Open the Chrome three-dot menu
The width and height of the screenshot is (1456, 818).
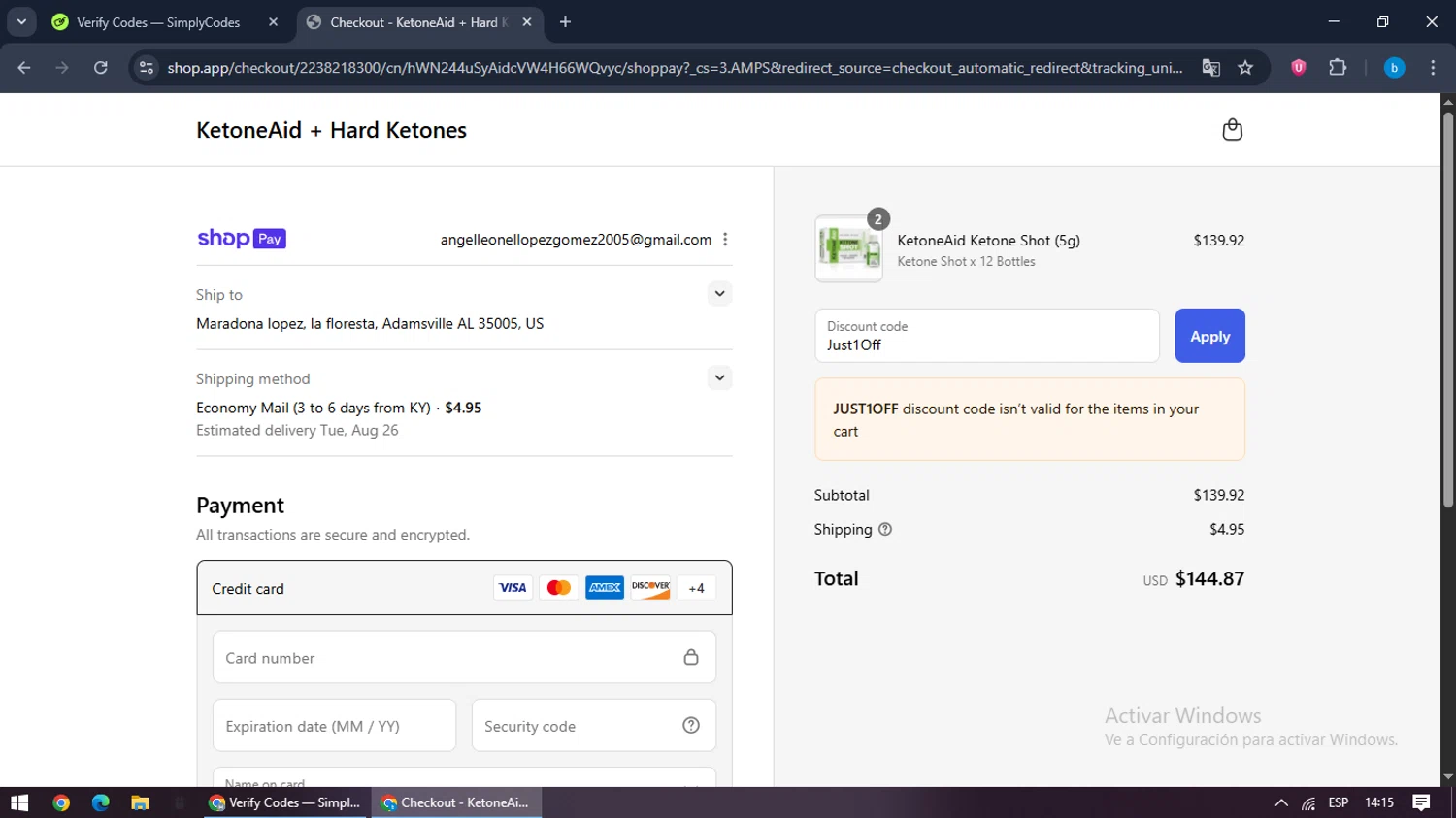tap(1433, 68)
